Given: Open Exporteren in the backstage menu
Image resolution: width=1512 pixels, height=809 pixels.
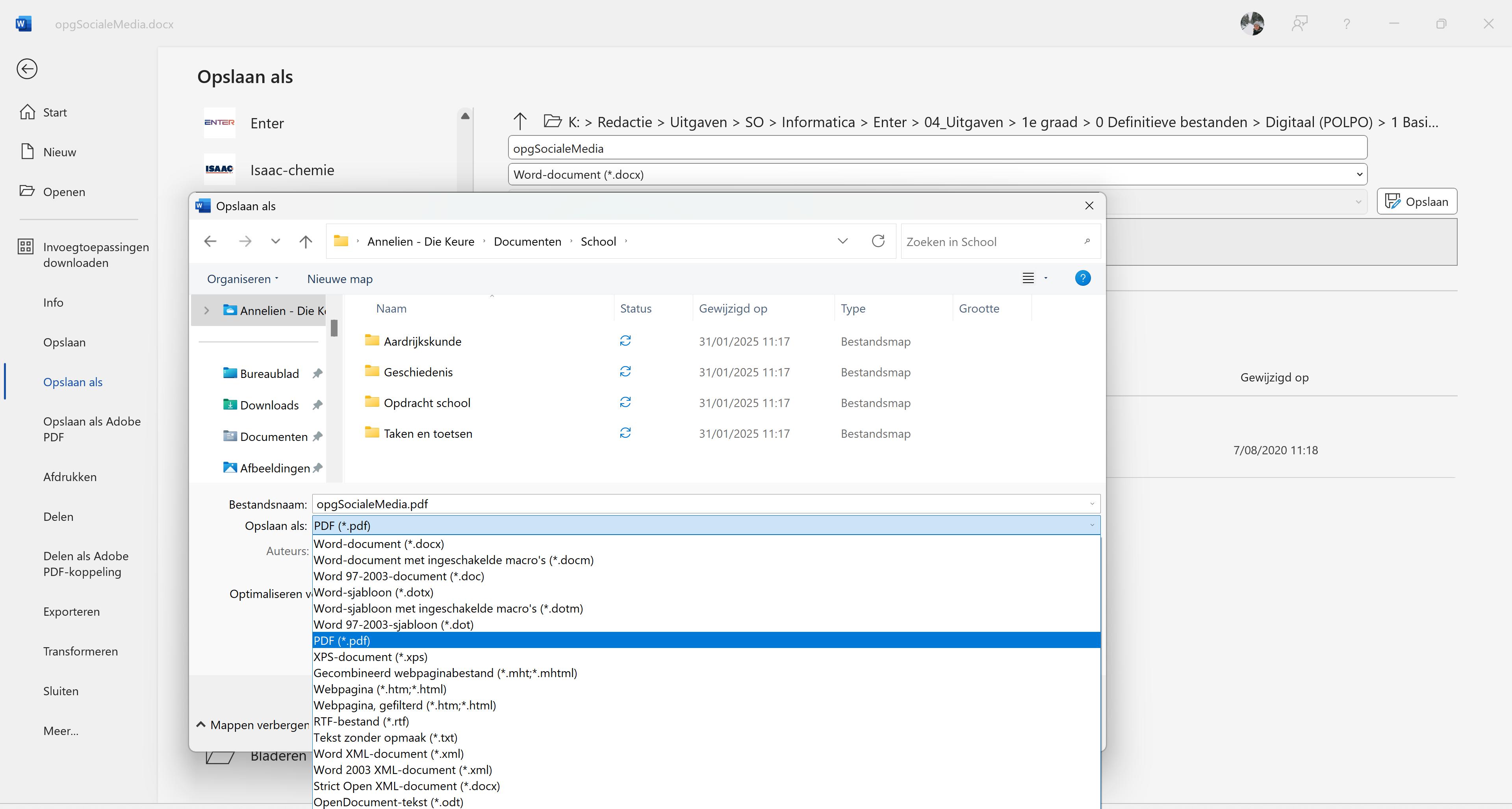Looking at the screenshot, I should 72,611.
